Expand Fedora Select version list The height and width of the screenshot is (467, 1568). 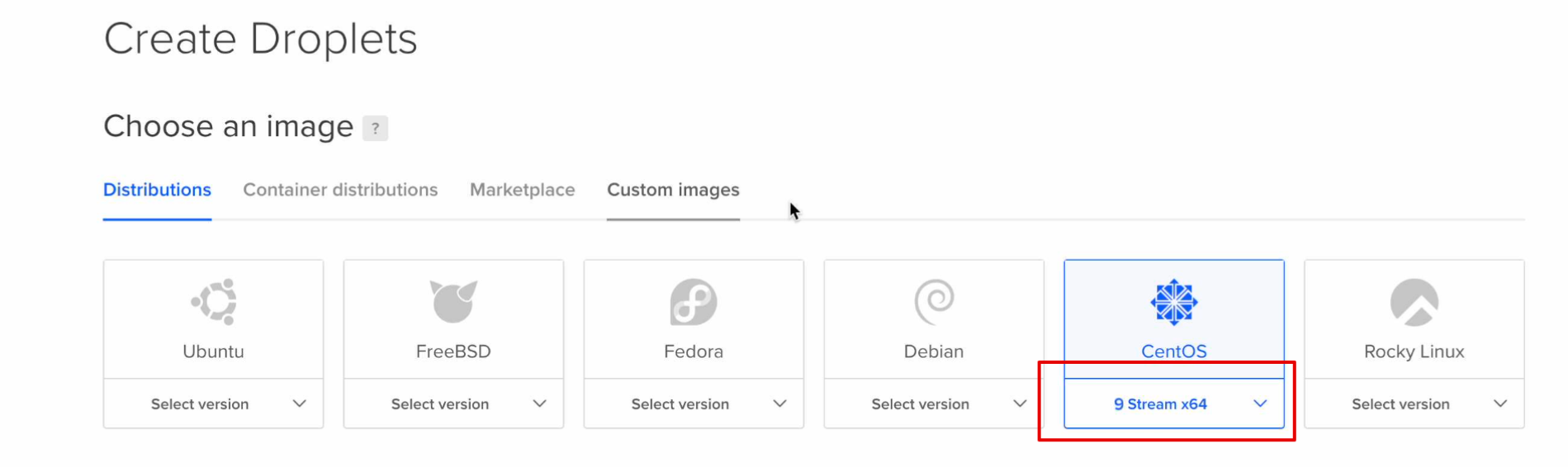694,403
